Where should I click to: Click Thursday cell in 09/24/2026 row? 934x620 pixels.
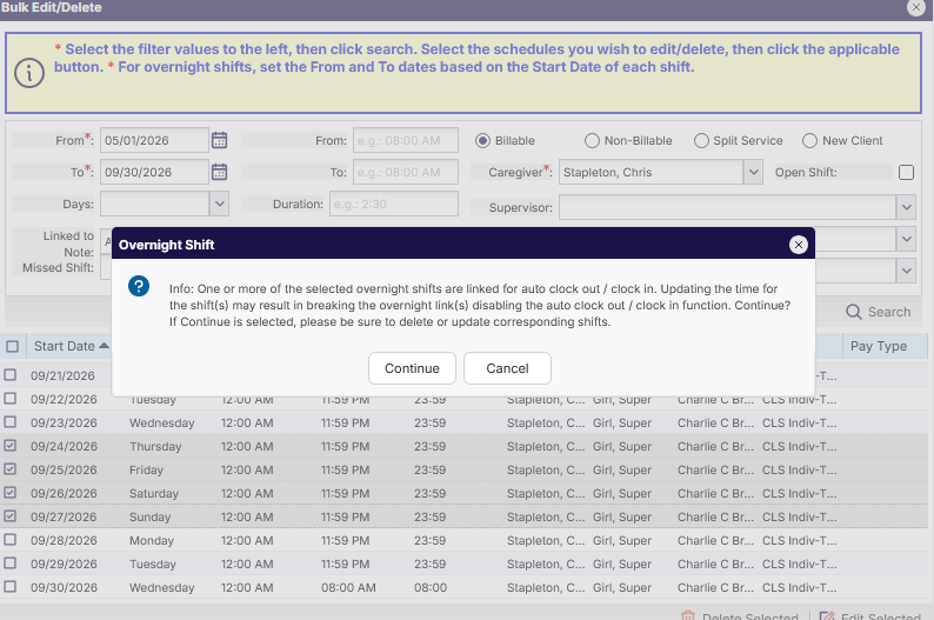[x=155, y=446]
